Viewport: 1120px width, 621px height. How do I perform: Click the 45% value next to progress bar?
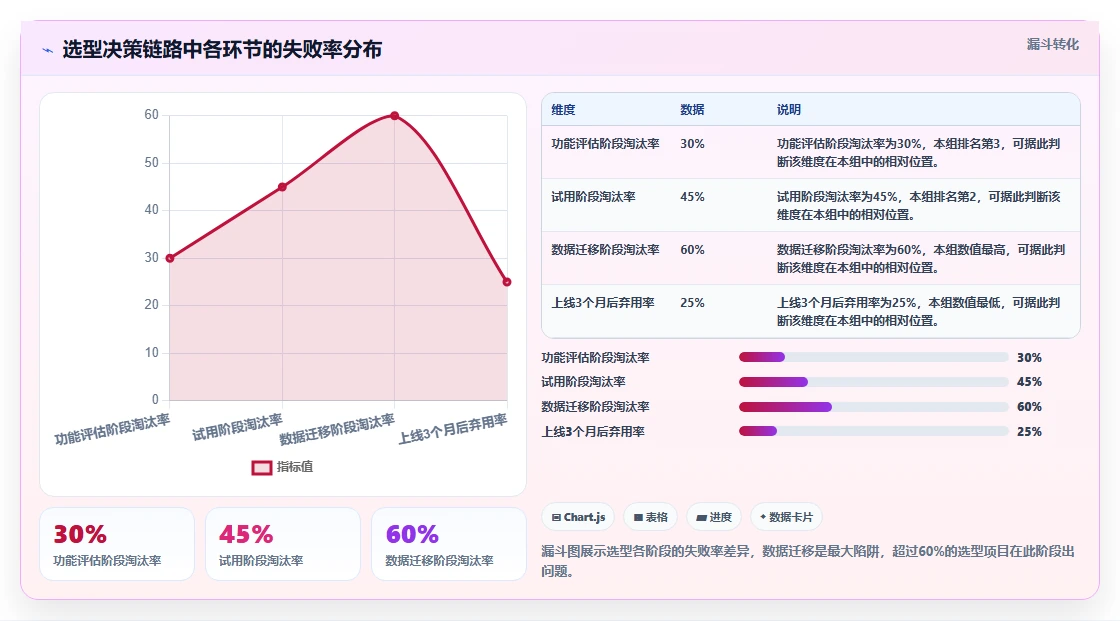click(1029, 382)
